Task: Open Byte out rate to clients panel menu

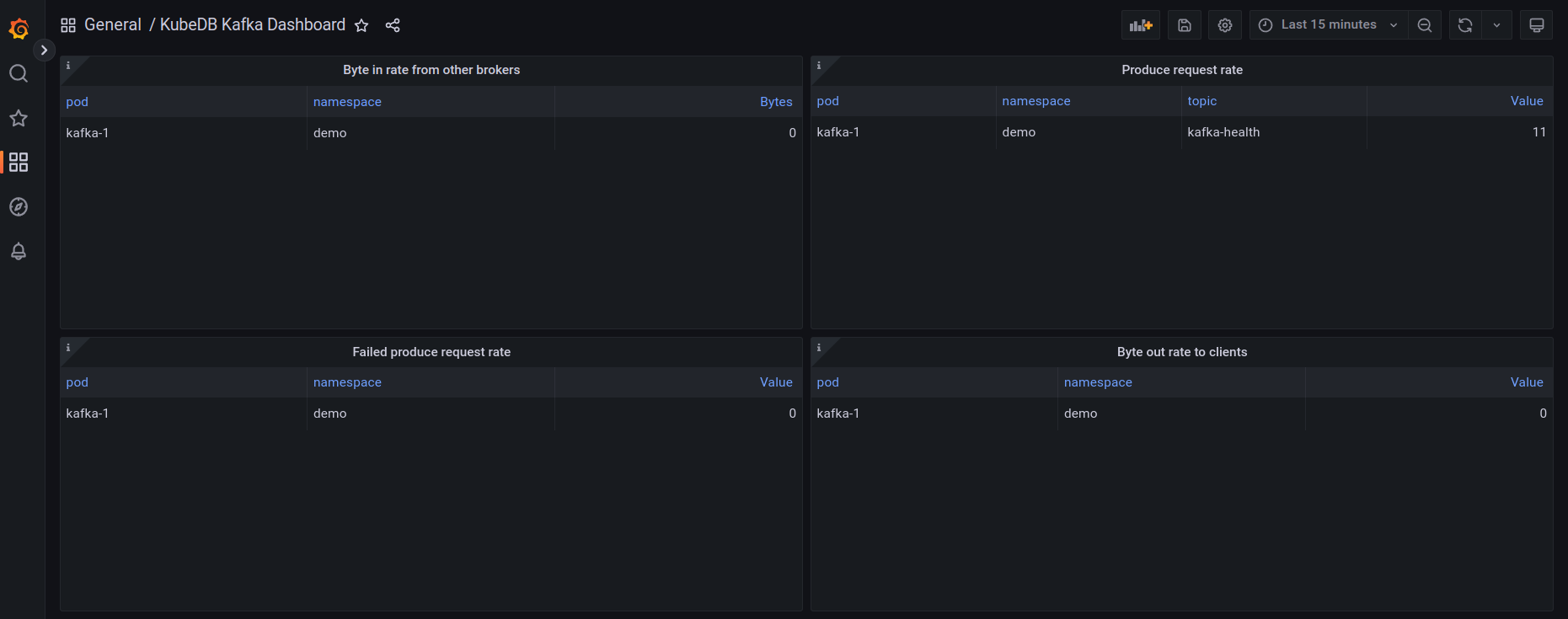Action: 1182,352
